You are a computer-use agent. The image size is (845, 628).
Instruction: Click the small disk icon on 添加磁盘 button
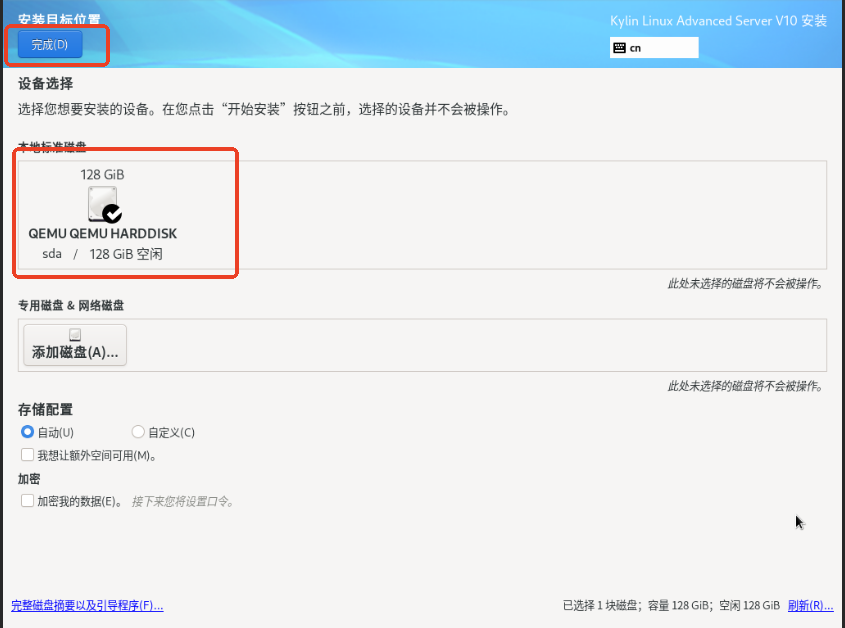75,335
